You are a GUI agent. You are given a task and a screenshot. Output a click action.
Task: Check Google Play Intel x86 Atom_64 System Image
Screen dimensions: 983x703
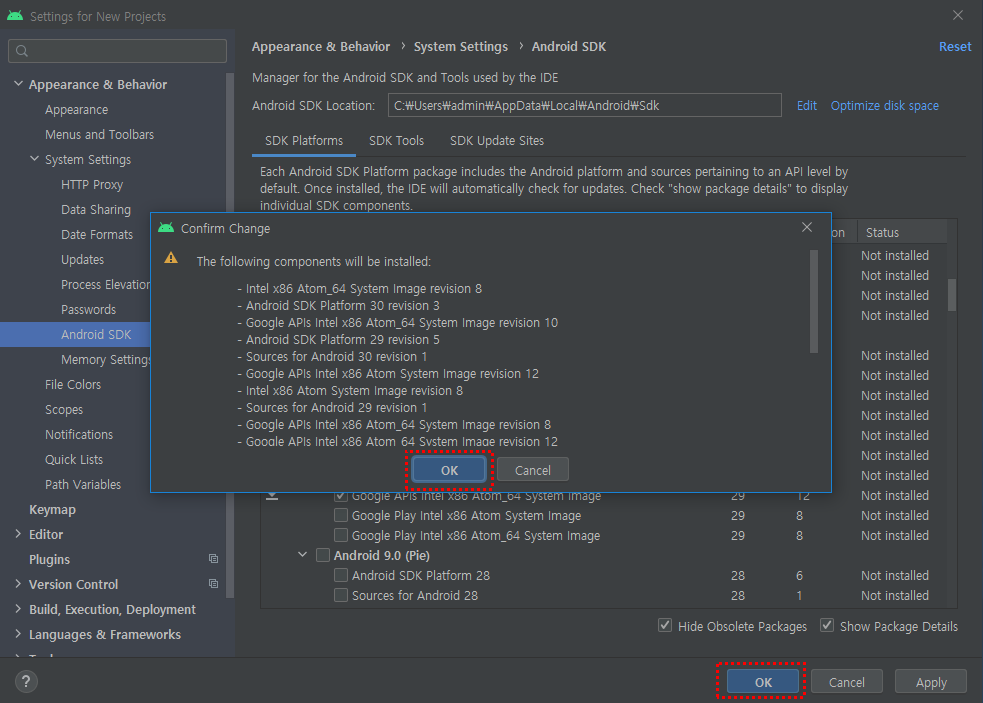[341, 536]
